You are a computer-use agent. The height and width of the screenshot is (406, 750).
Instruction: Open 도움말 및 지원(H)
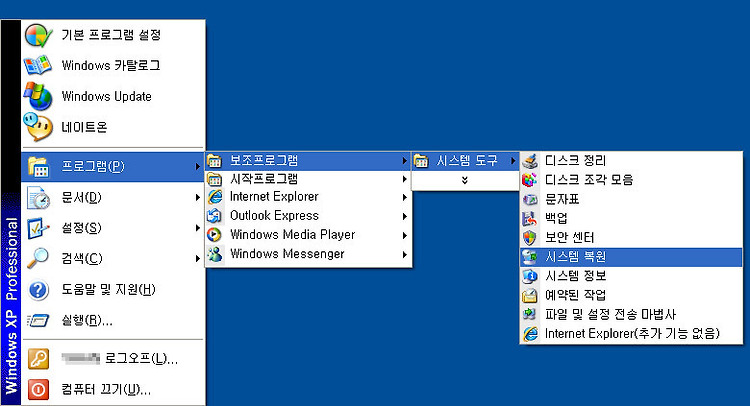[x=113, y=290]
